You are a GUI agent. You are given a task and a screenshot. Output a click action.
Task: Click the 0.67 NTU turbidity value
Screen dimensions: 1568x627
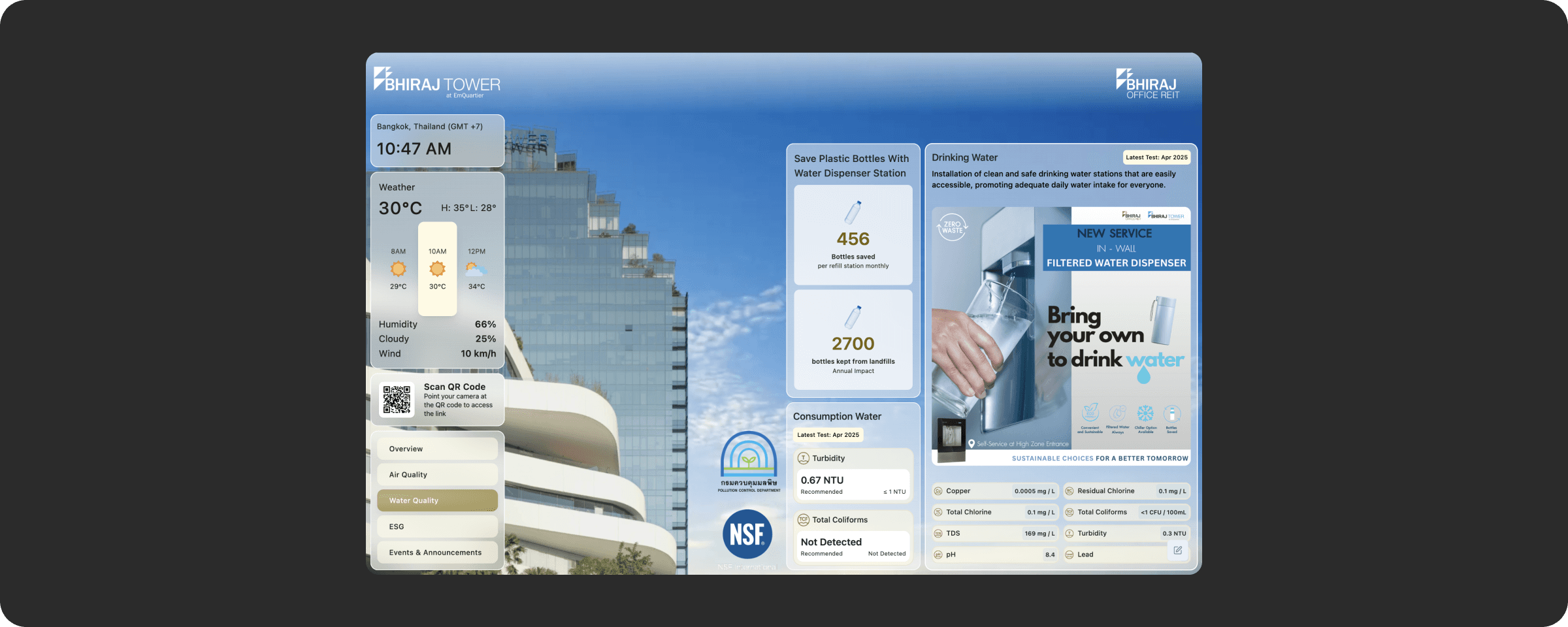(822, 480)
